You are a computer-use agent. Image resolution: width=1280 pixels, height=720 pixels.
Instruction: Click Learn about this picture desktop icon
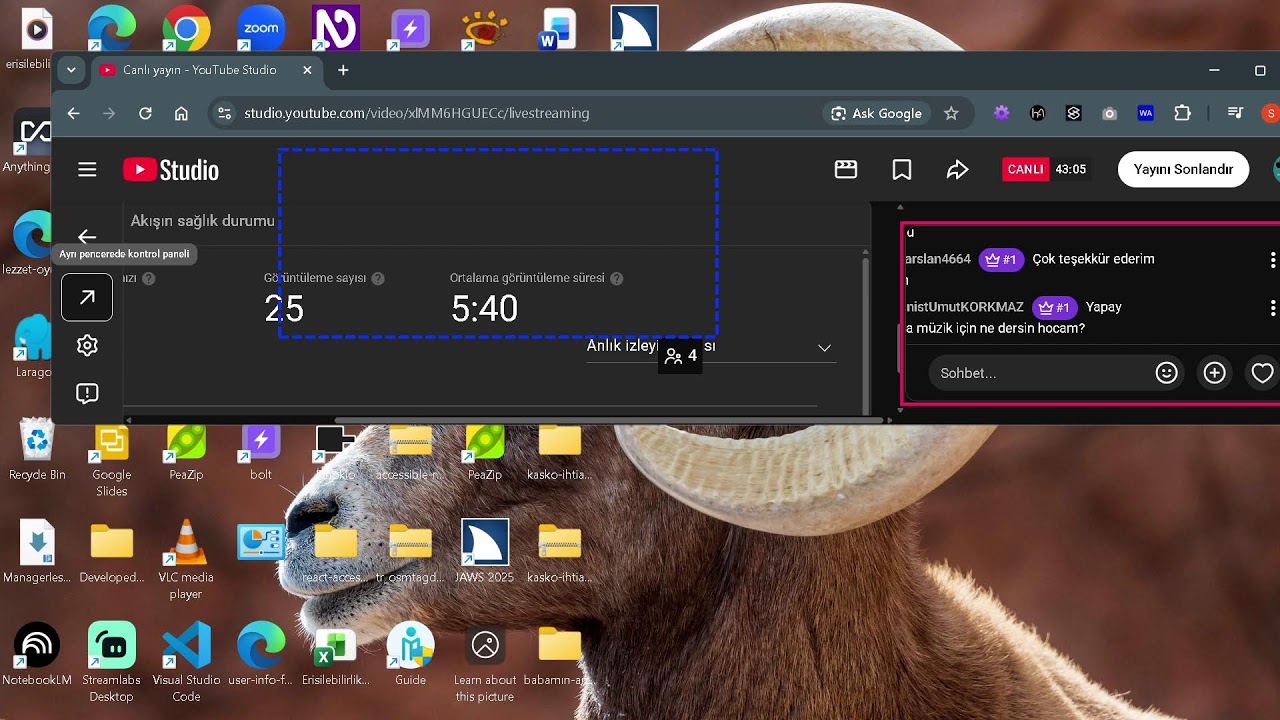[x=485, y=662]
